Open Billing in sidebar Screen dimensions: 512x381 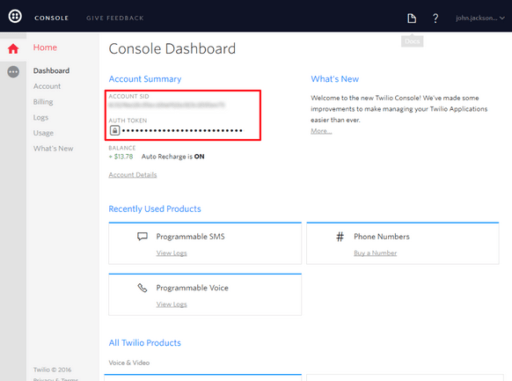tap(43, 102)
